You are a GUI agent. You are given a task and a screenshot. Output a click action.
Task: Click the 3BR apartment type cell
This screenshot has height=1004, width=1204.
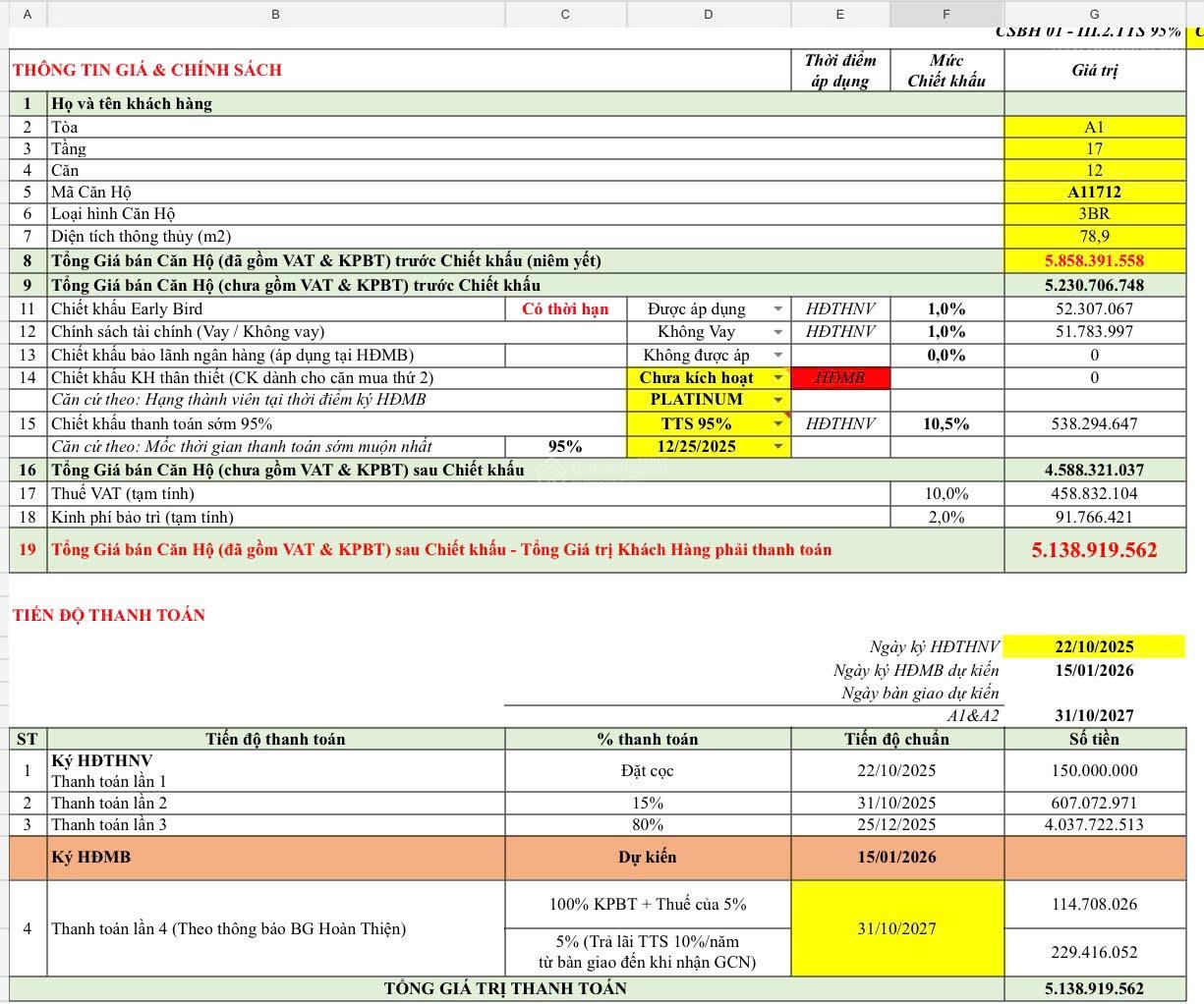(1094, 214)
